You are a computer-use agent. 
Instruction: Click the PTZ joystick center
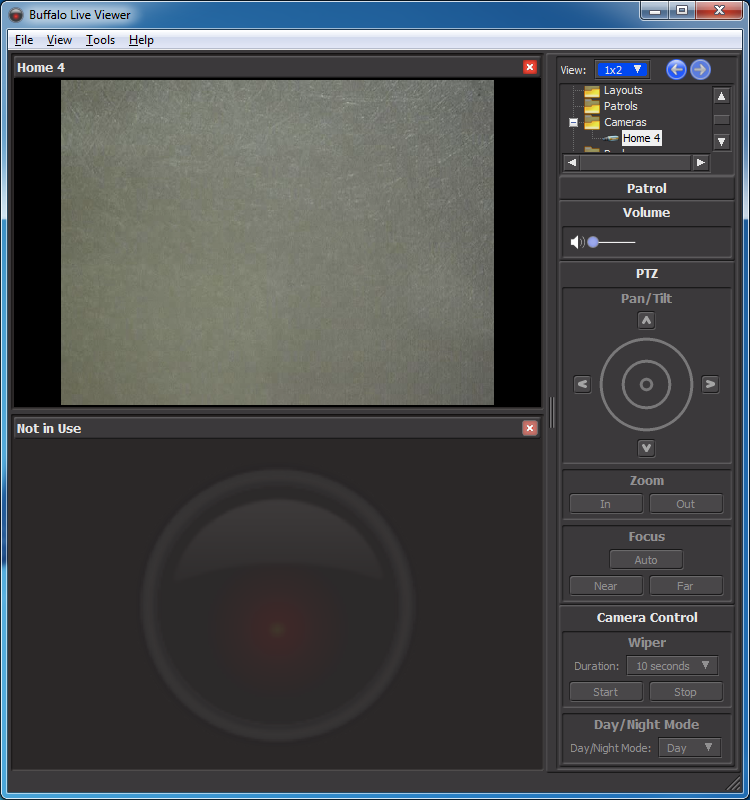[647, 385]
